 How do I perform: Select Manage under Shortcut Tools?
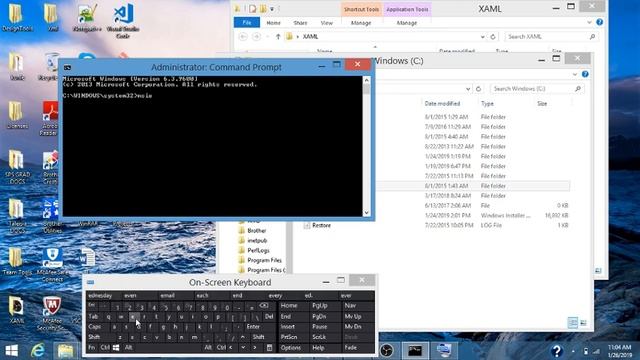coord(361,23)
